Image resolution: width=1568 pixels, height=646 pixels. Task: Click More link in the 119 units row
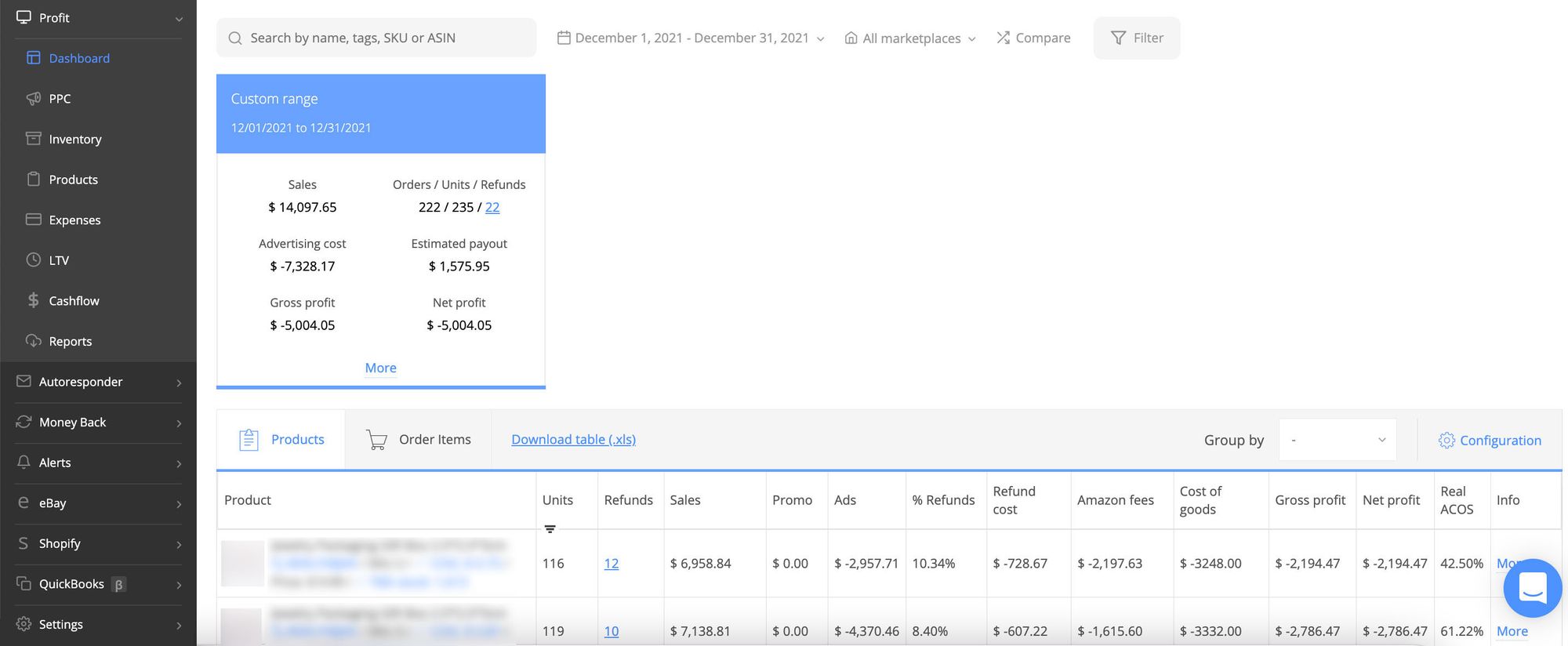(1512, 631)
